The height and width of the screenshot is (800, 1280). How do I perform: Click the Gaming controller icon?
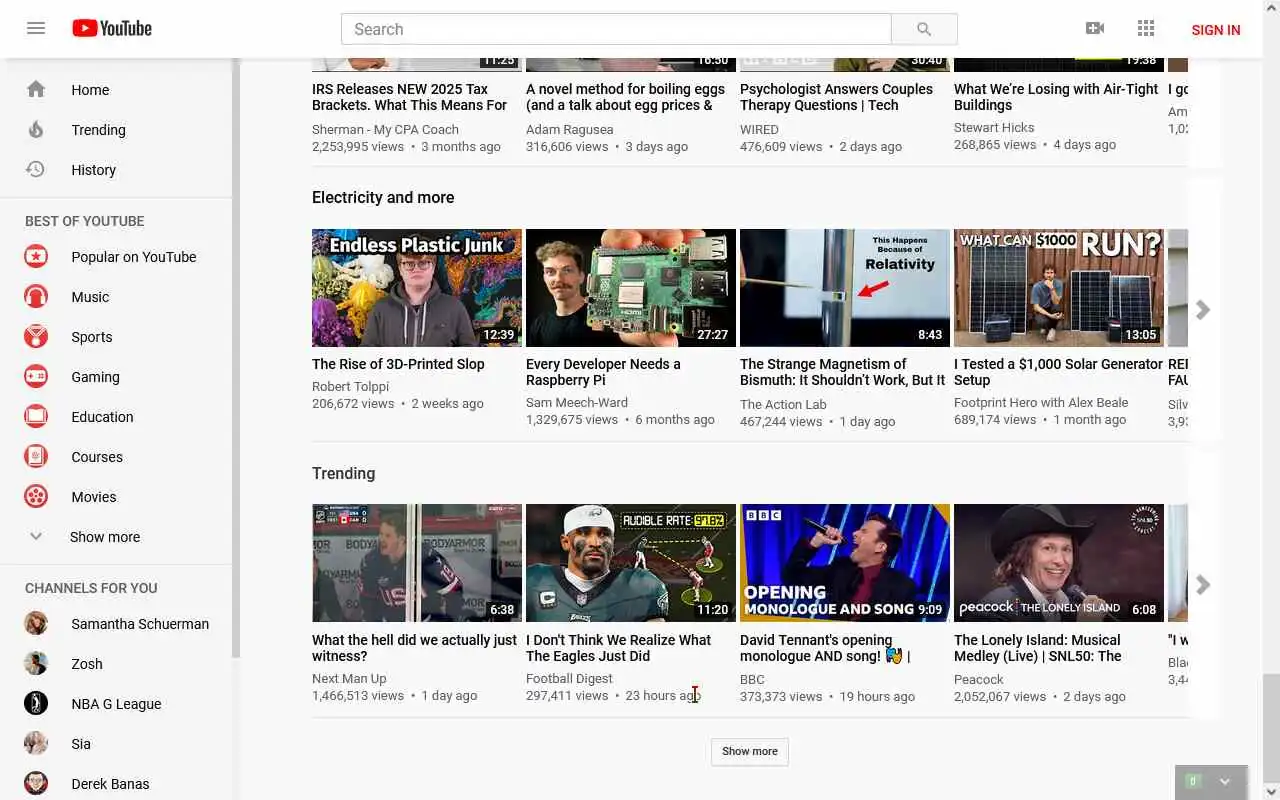(36, 377)
